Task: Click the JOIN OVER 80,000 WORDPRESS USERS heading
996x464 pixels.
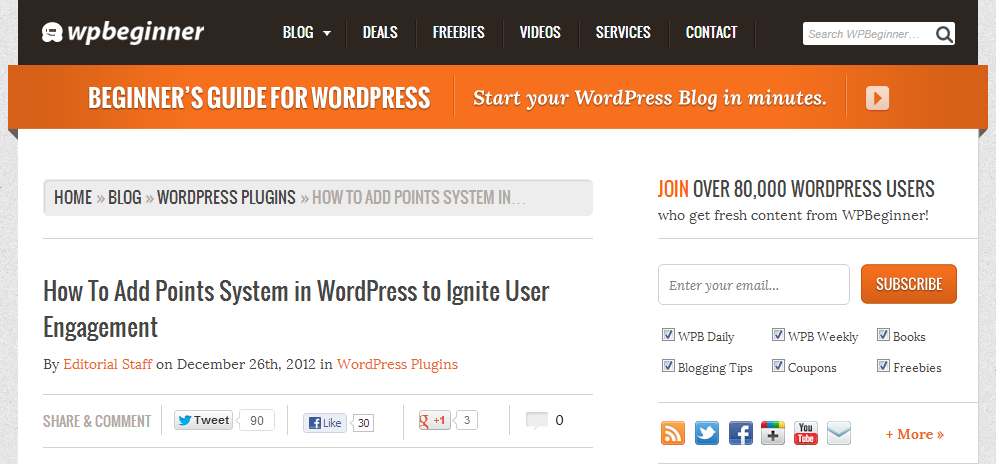Action: click(x=796, y=189)
